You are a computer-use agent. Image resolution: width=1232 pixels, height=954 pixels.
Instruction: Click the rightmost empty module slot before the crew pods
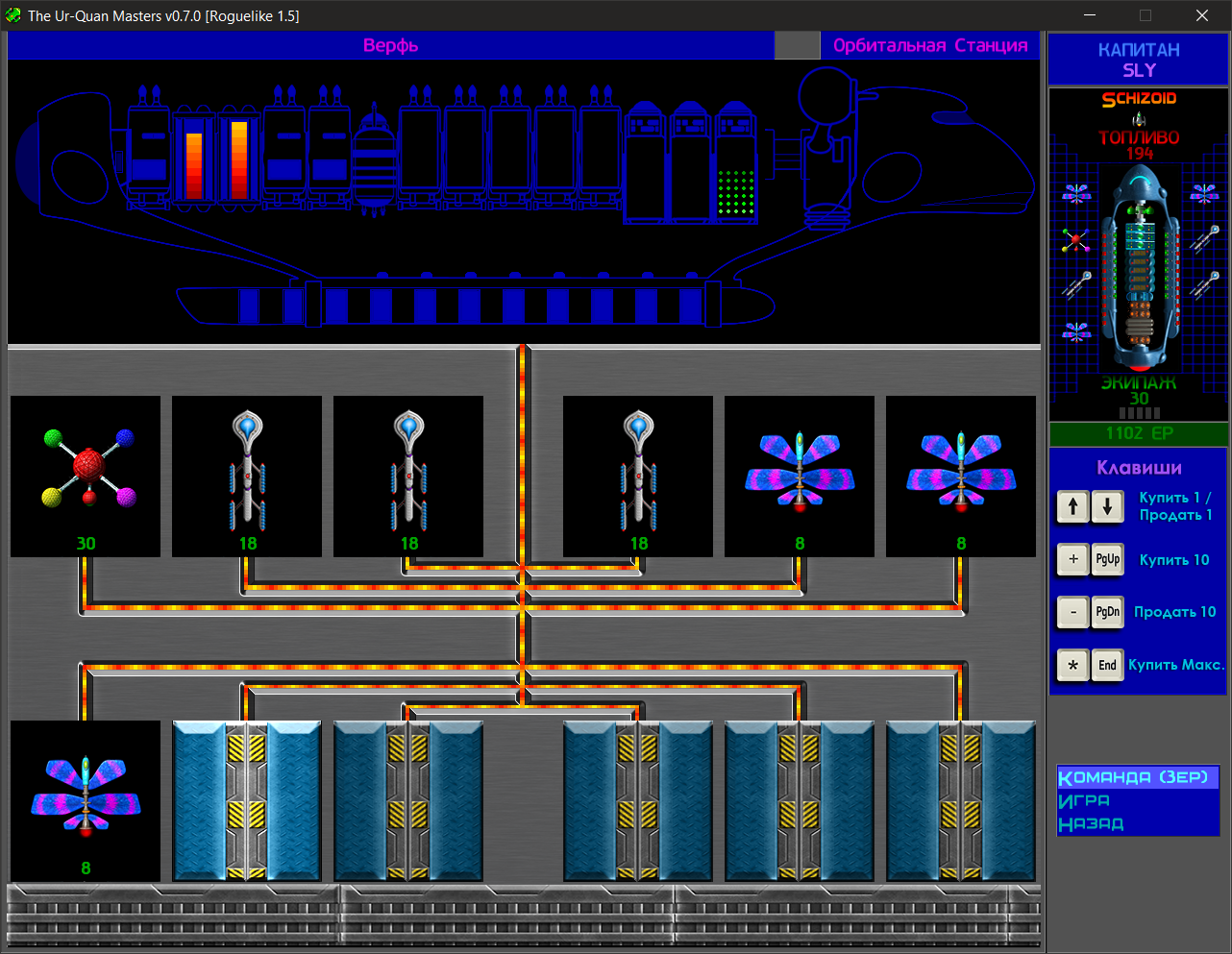point(601,147)
